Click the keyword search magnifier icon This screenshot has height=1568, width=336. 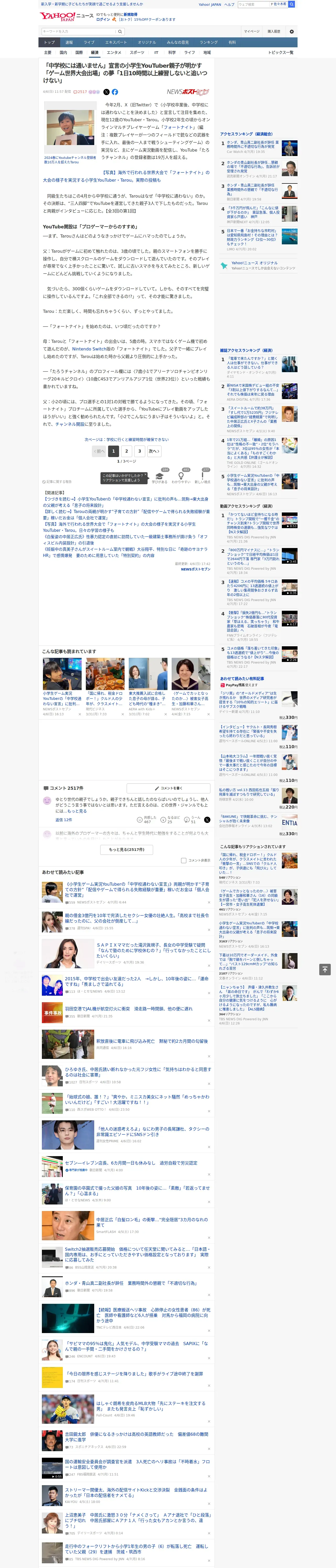[120, 32]
